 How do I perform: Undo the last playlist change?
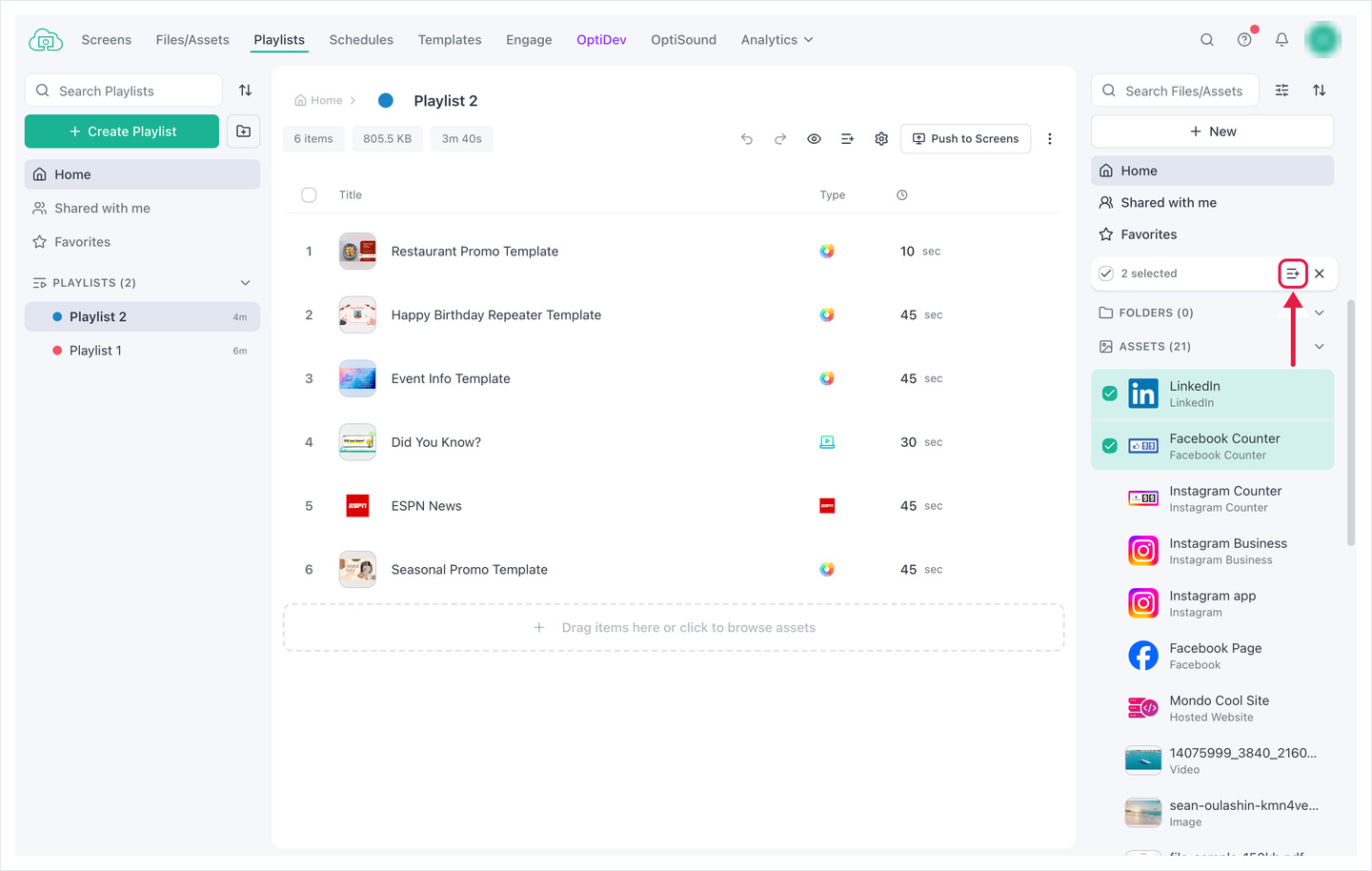pyautogui.click(x=747, y=139)
